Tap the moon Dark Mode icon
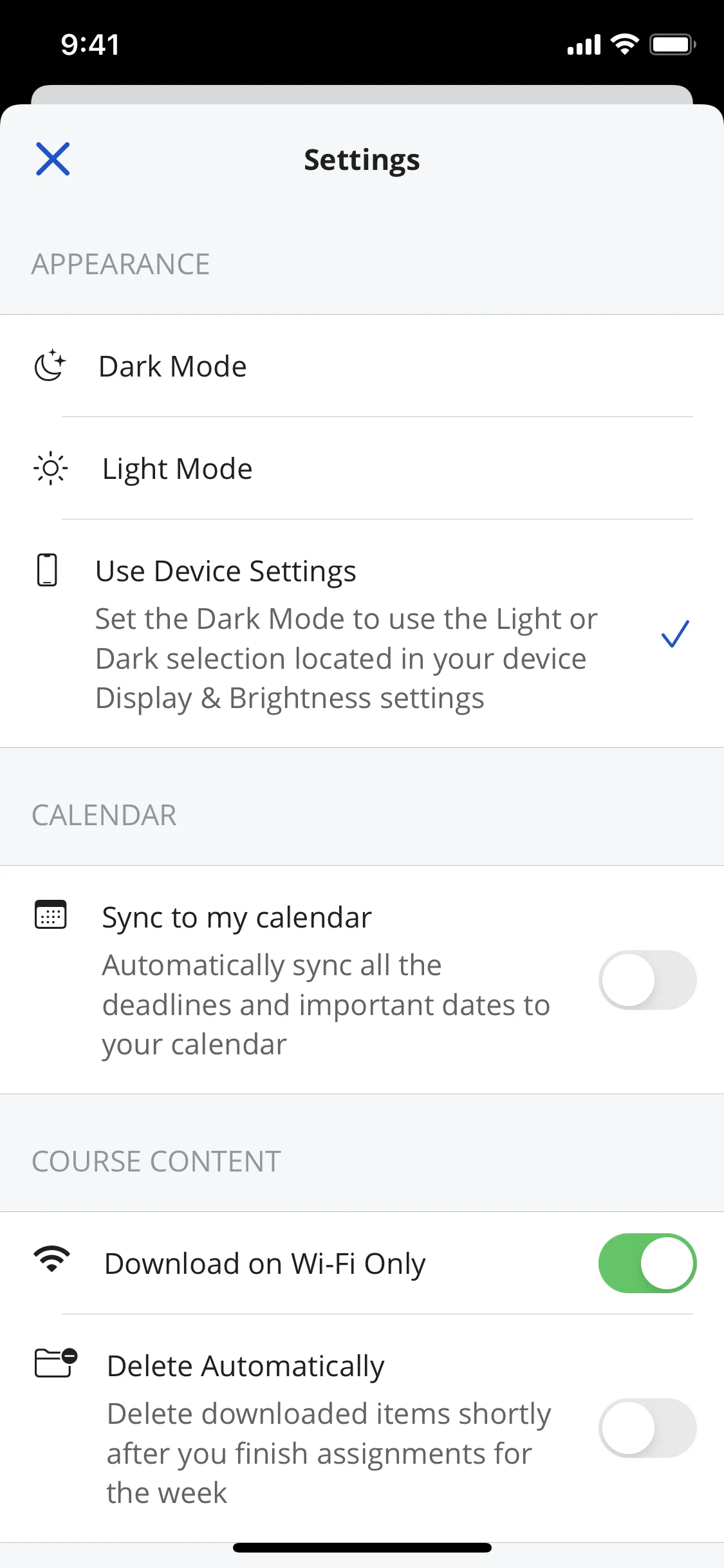 [x=50, y=366]
